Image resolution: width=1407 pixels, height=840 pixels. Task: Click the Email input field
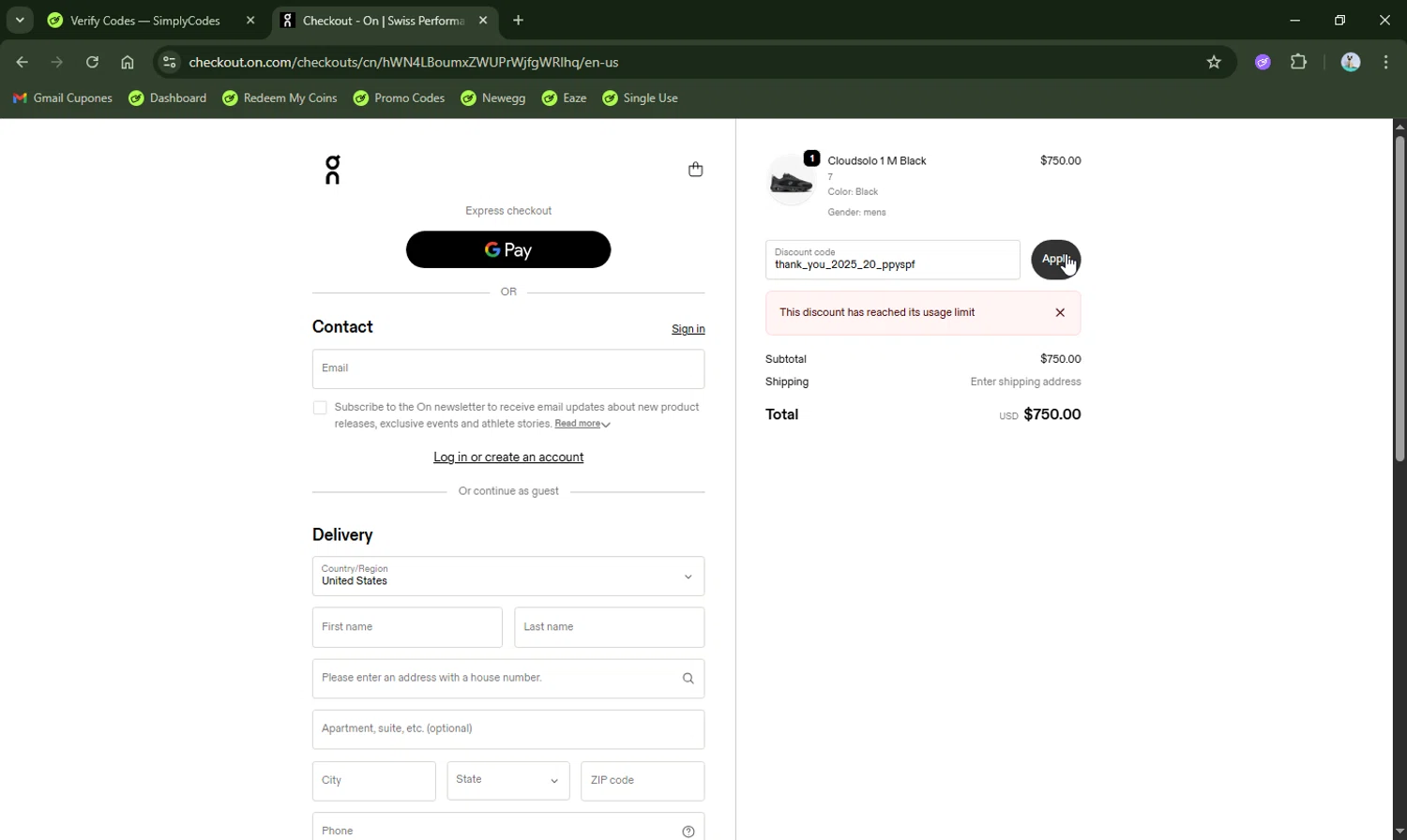click(507, 369)
